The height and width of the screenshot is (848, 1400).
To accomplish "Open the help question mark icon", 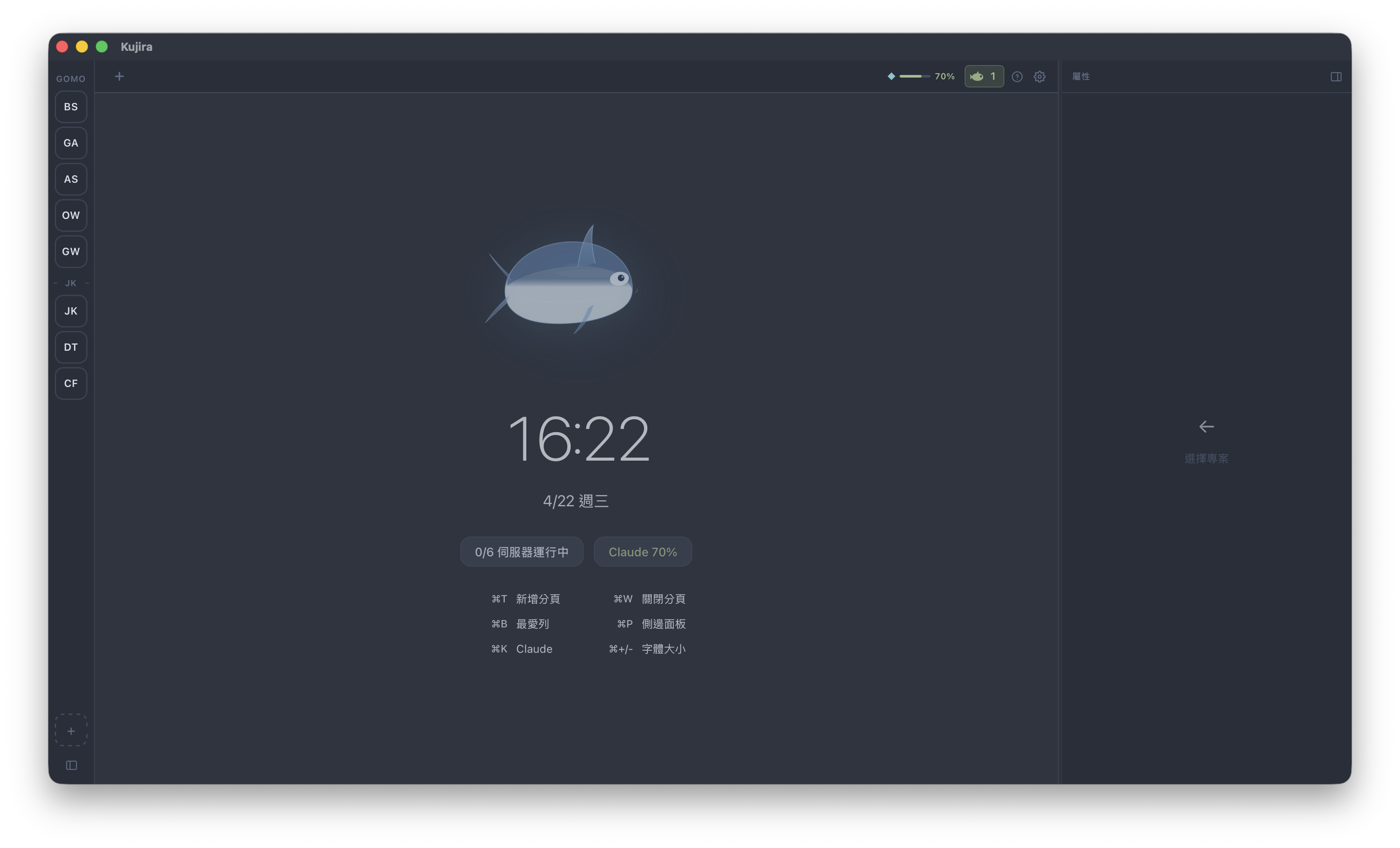I will coord(1017,77).
